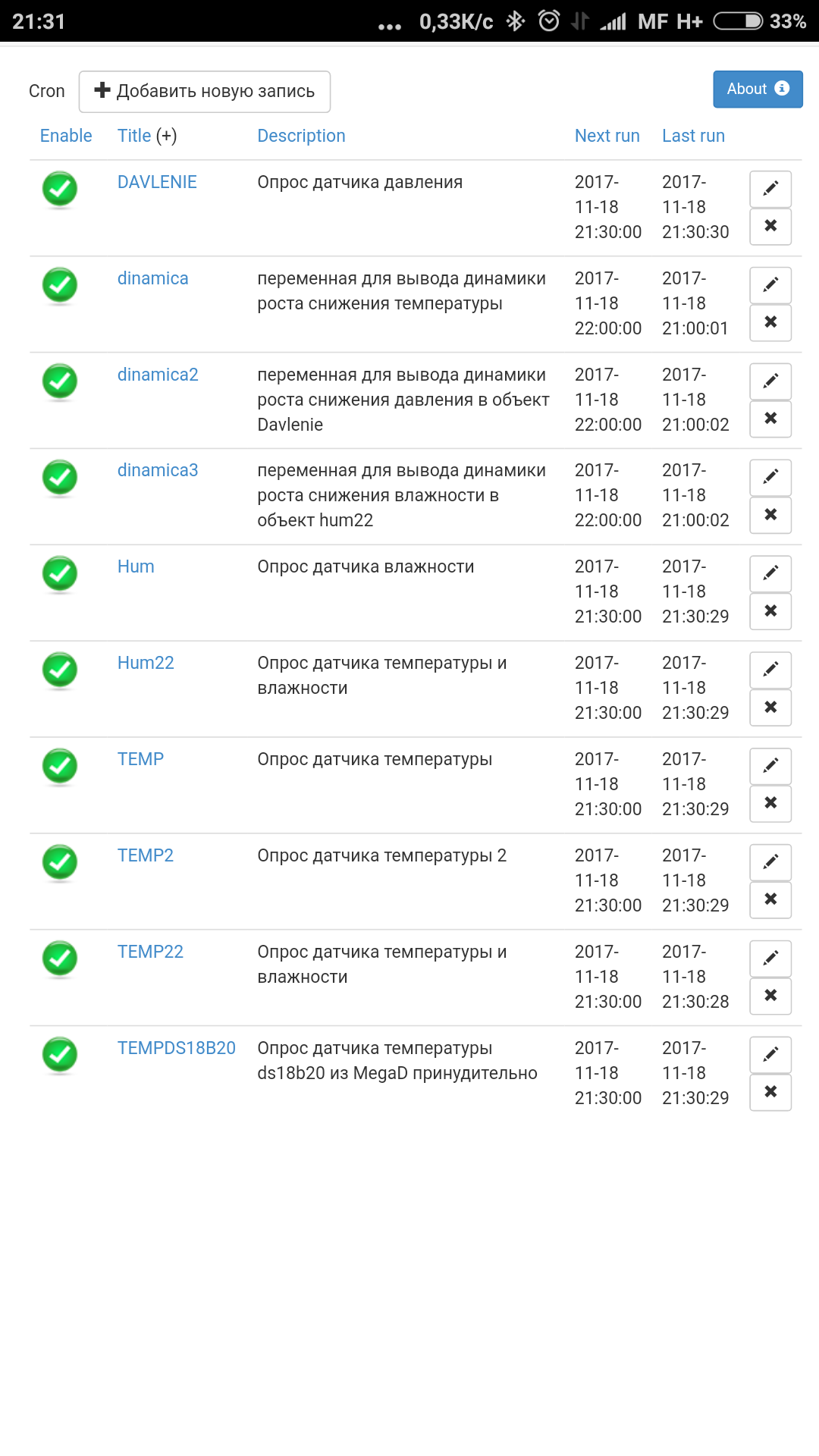
Task: Edit the DAVLENIE cron entry
Action: click(x=770, y=189)
